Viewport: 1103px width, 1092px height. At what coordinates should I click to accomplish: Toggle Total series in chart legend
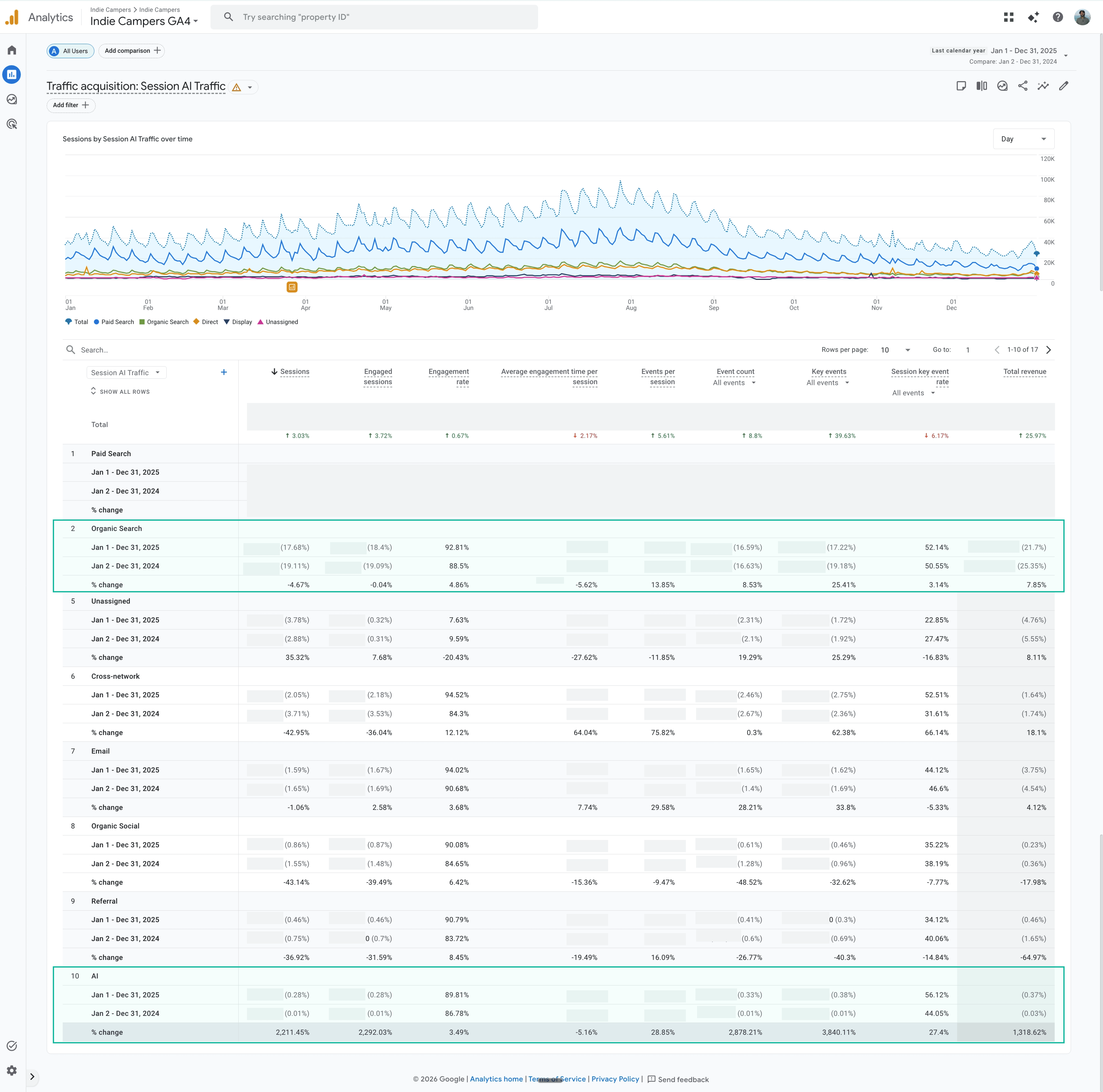tap(76, 322)
